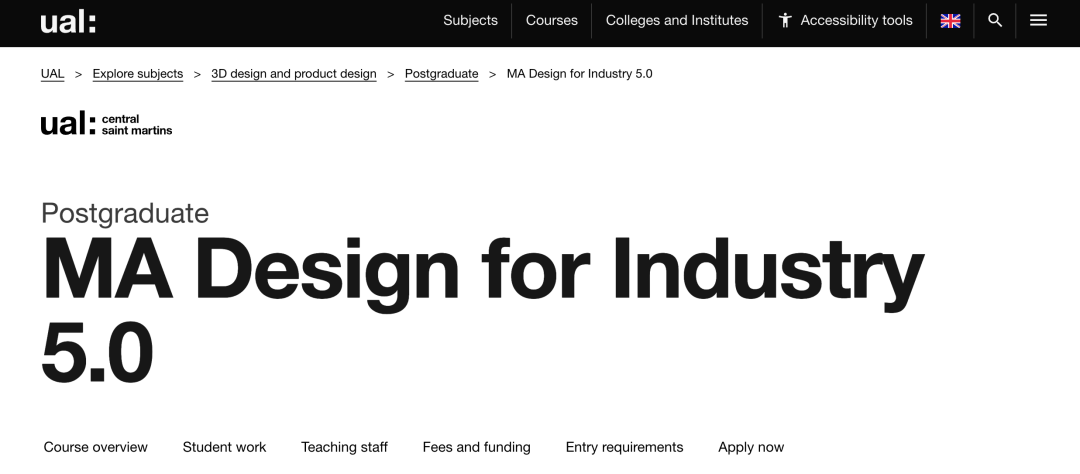Go to UAL breadcrumb link
Image resolution: width=1080 pixels, height=474 pixels.
52,74
